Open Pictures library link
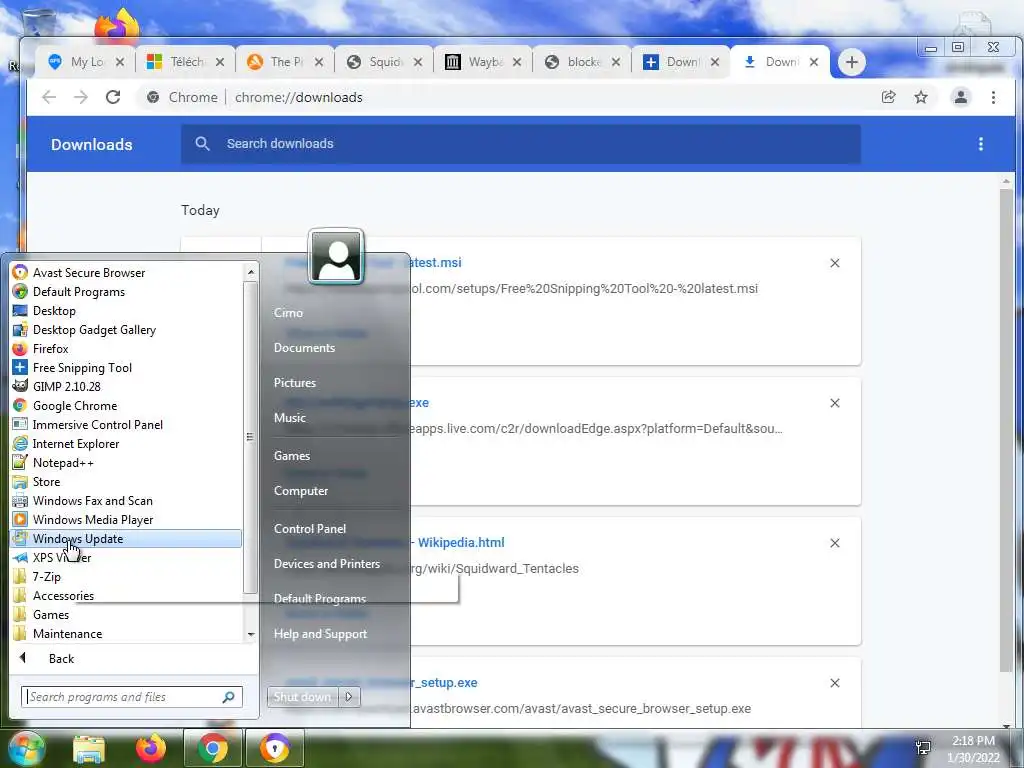Image resolution: width=1024 pixels, height=768 pixels. coord(295,383)
